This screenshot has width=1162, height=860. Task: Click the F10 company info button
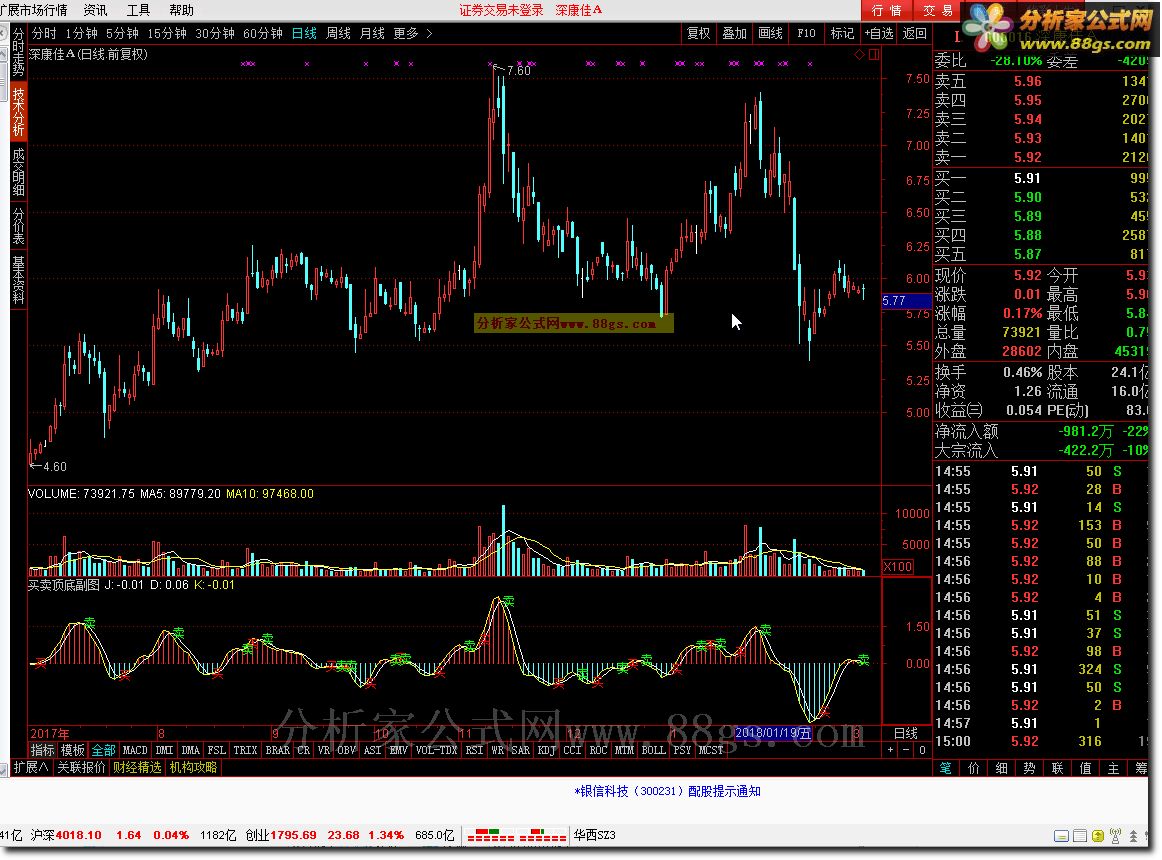pyautogui.click(x=806, y=33)
